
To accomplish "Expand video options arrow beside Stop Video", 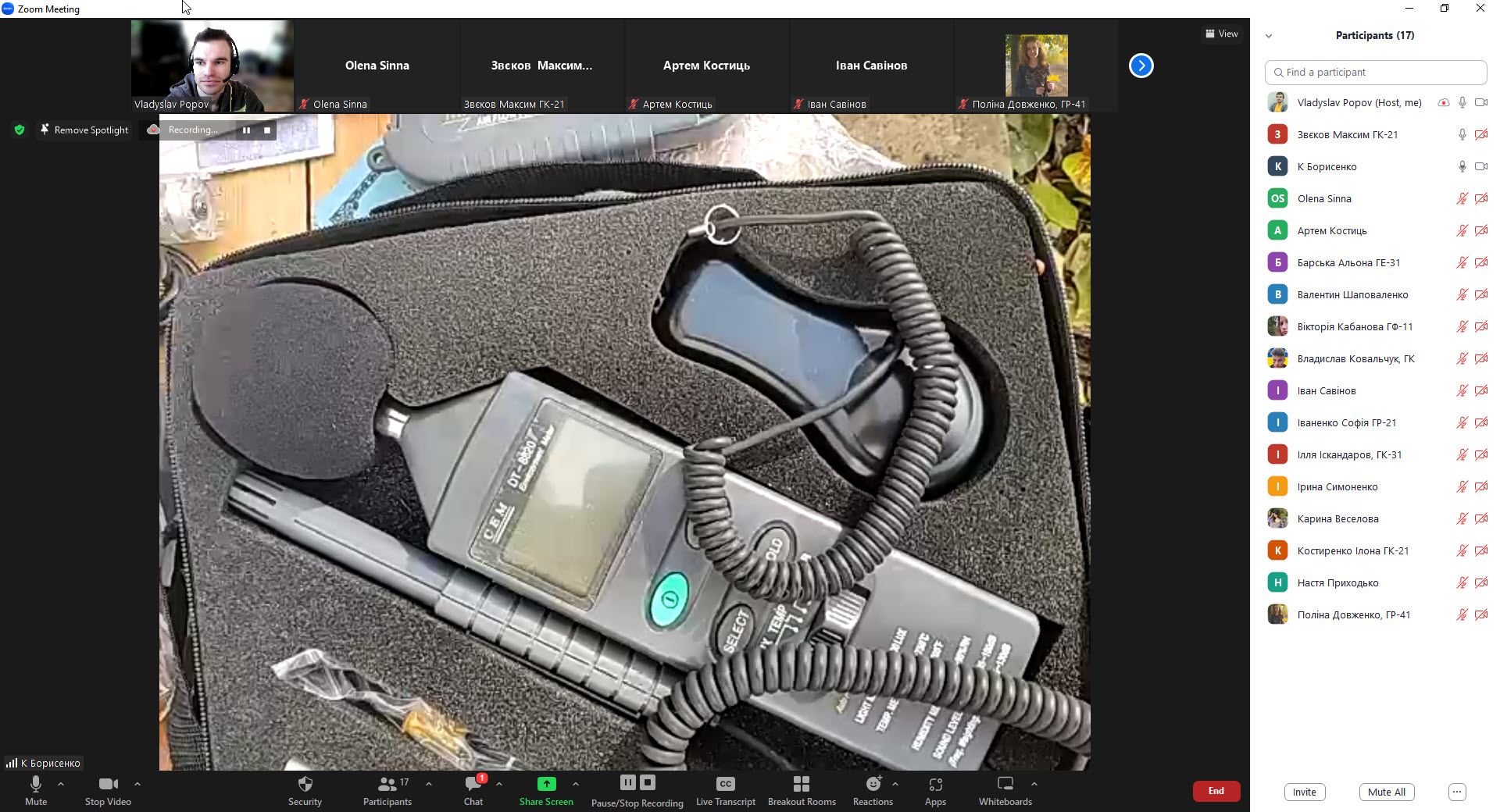I will 137,783.
